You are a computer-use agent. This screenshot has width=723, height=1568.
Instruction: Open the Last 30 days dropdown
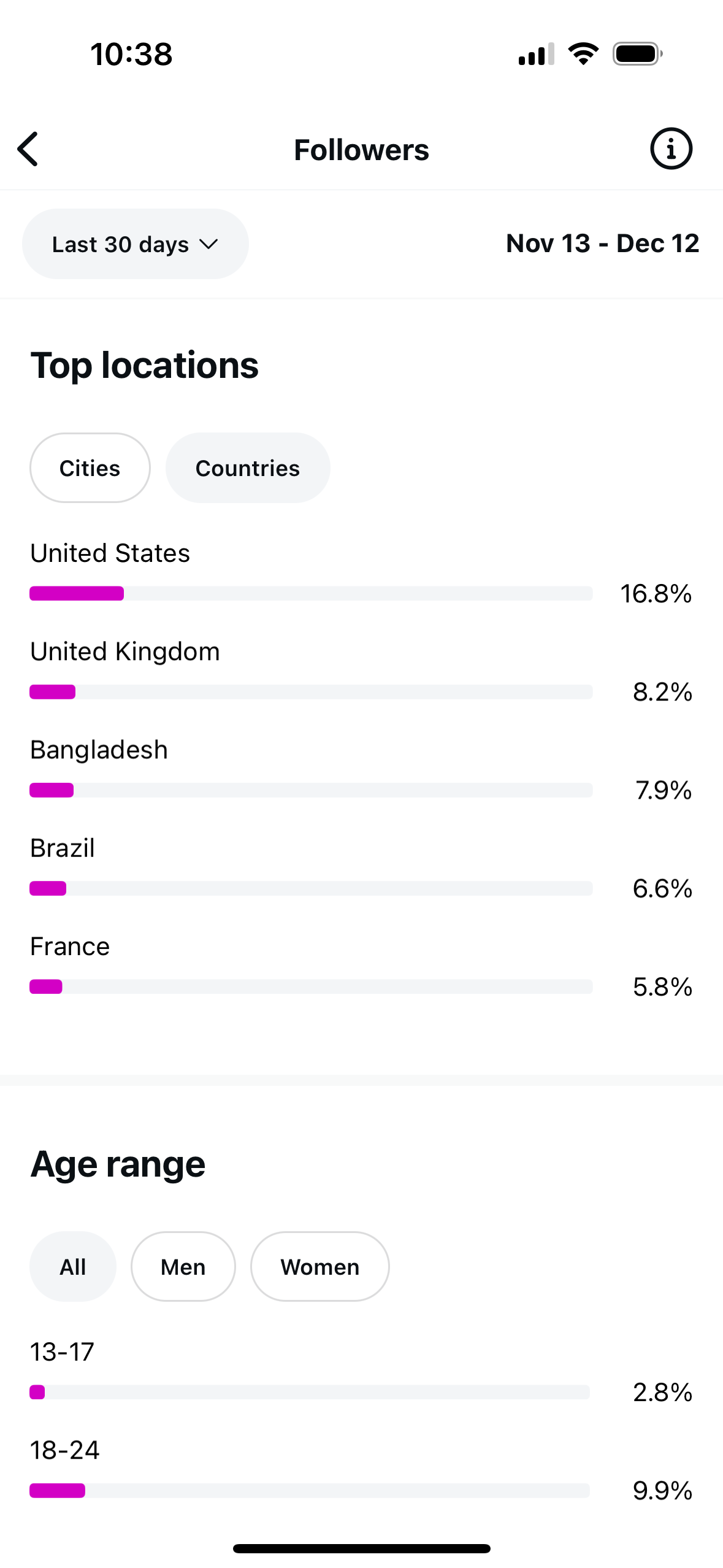click(x=136, y=244)
